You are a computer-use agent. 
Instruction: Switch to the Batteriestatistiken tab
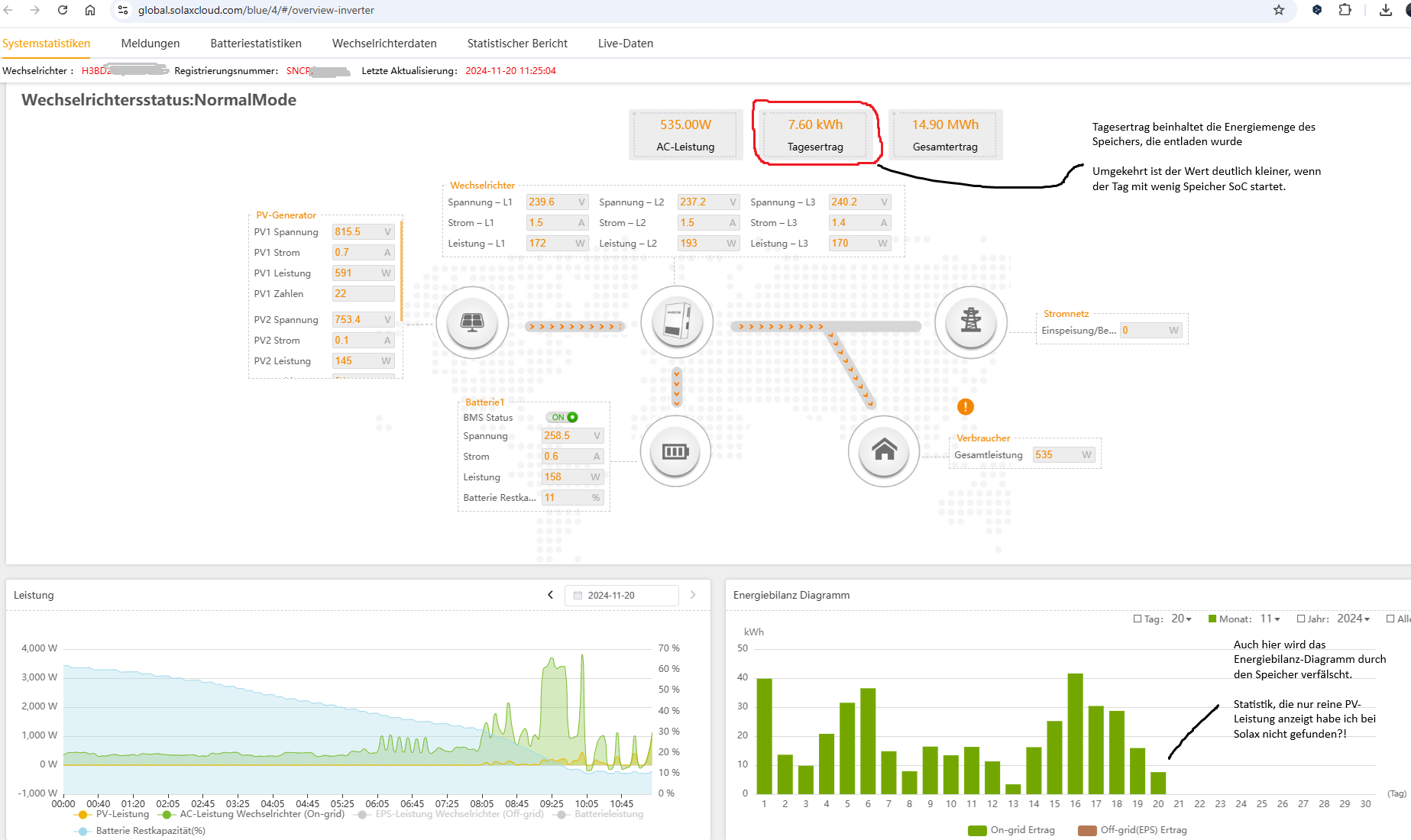click(256, 44)
